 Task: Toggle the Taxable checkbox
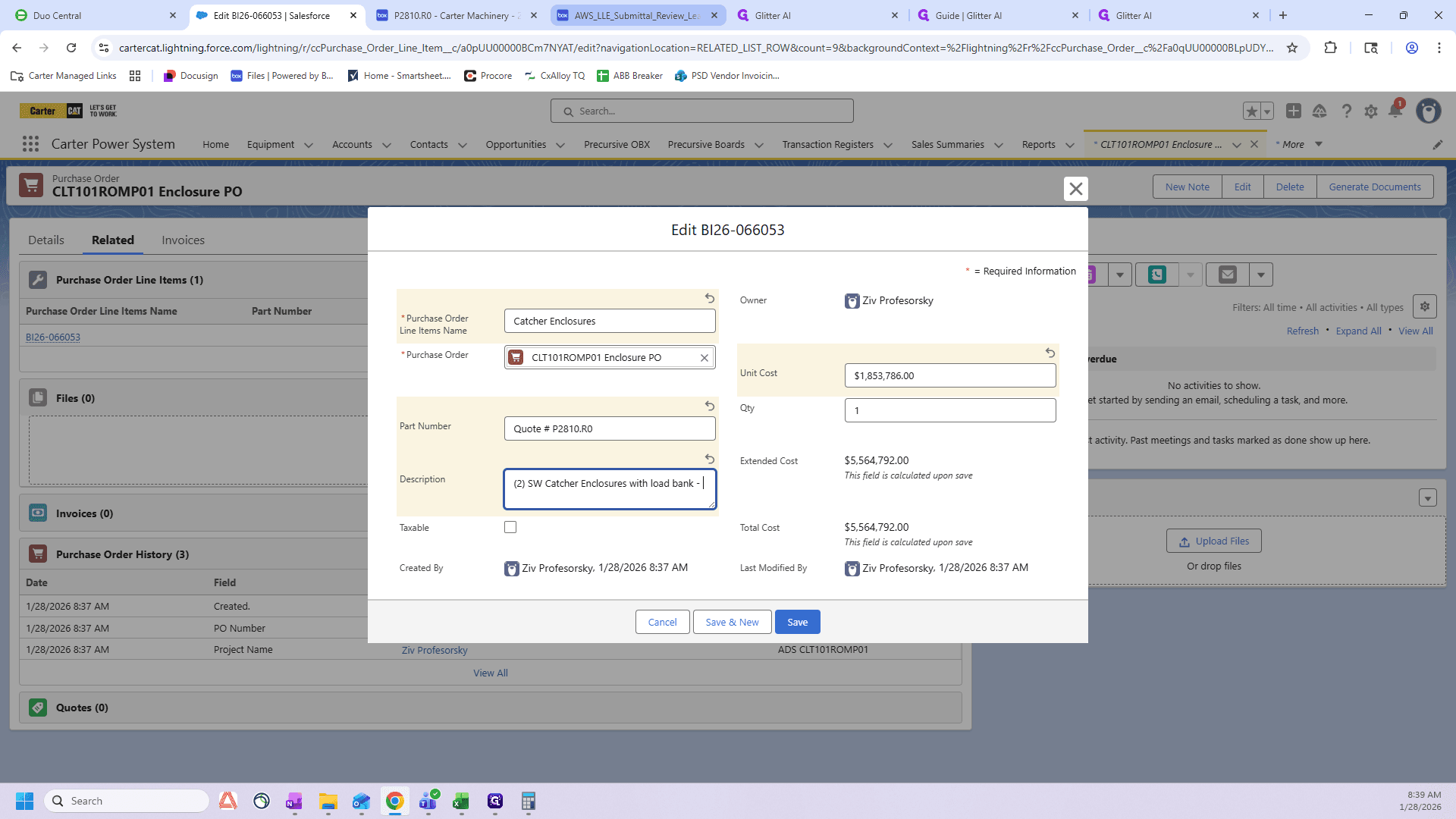click(x=510, y=527)
